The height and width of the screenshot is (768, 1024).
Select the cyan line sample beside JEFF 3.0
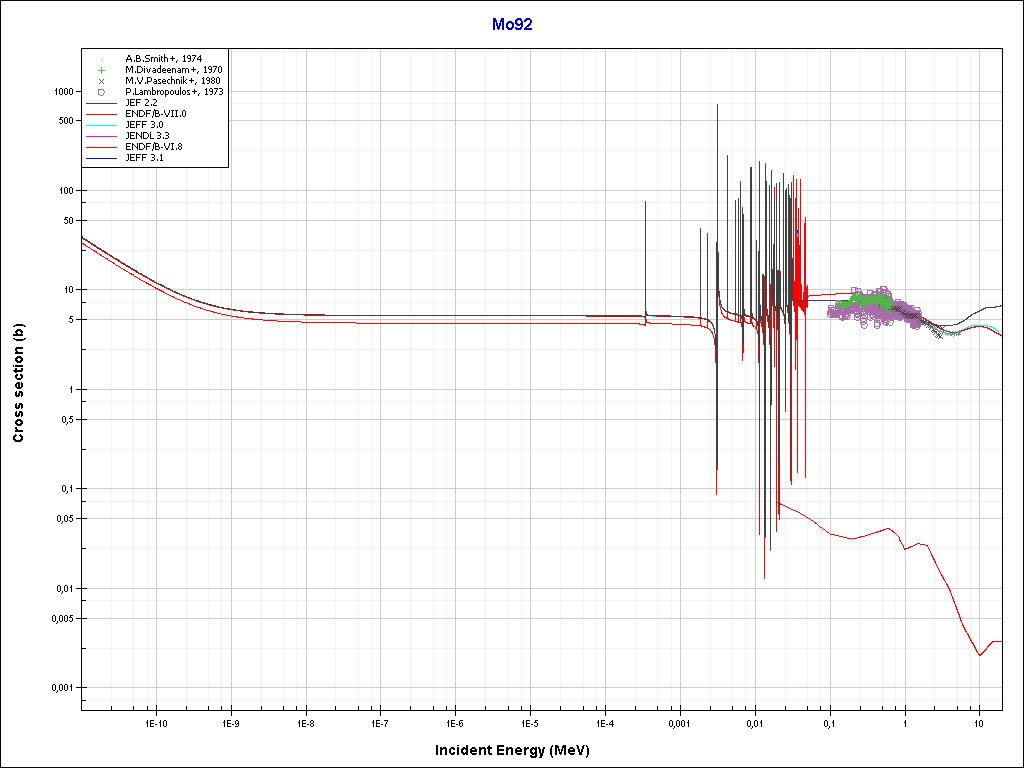101,125
